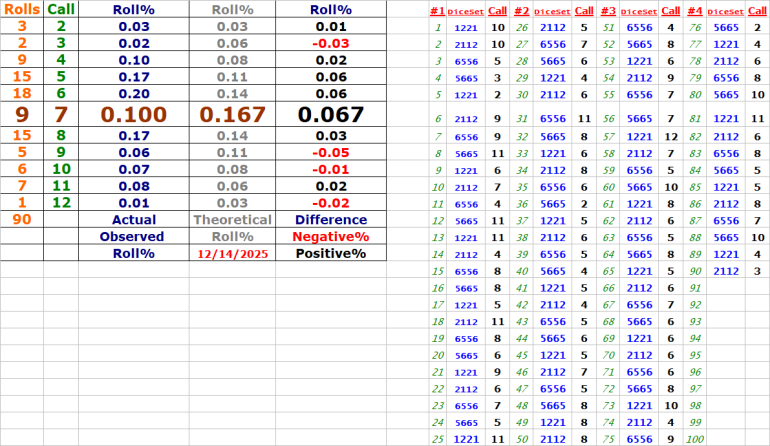Click the 0.20 Roll% cell
Screen dimensions: 770x446
(x=133, y=91)
